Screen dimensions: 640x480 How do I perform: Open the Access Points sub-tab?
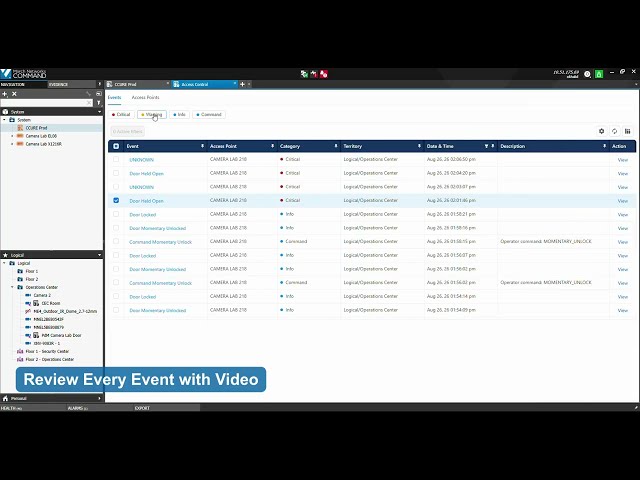point(145,98)
